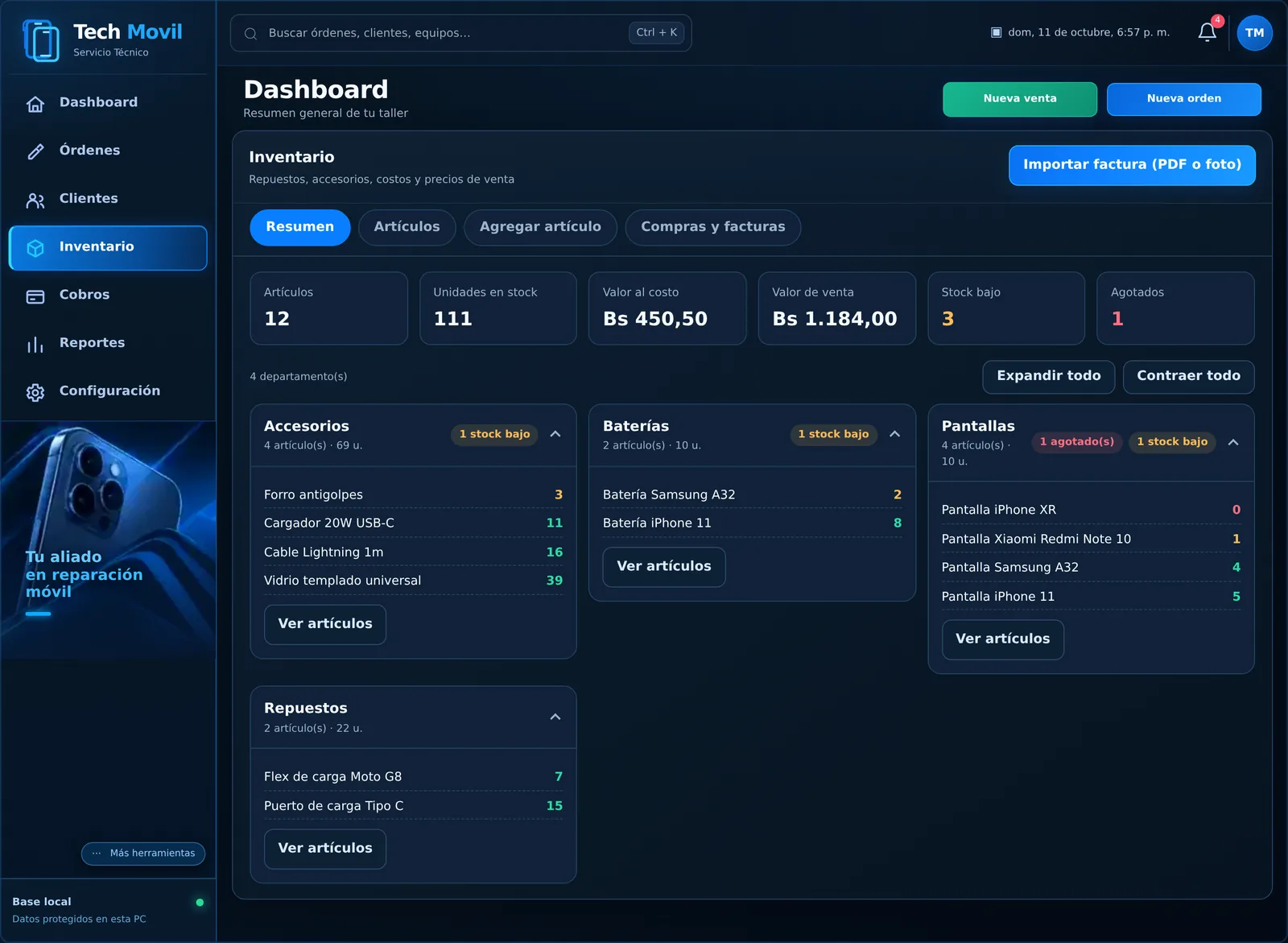This screenshot has height=943, width=1288.
Task: Click the Dashboard home icon in sidebar
Action: tap(35, 103)
